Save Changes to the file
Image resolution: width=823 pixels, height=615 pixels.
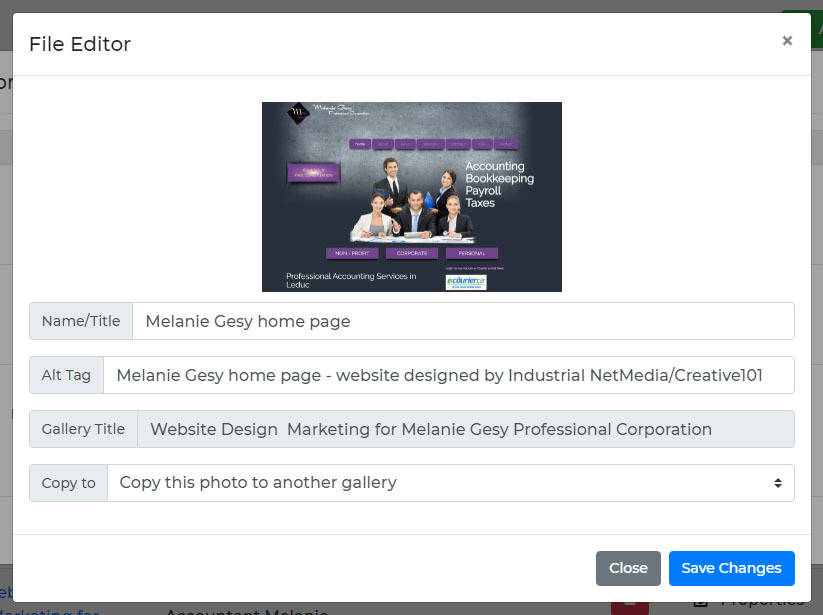tap(732, 568)
